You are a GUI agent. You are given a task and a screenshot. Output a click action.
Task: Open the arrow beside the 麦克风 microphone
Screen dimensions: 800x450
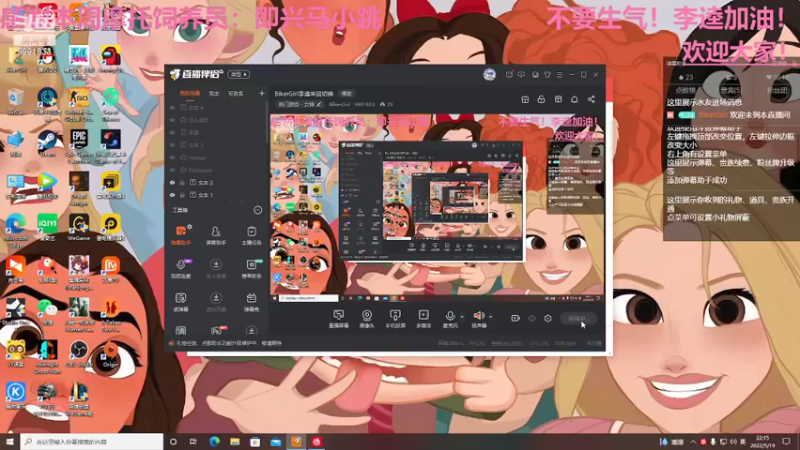(x=462, y=317)
